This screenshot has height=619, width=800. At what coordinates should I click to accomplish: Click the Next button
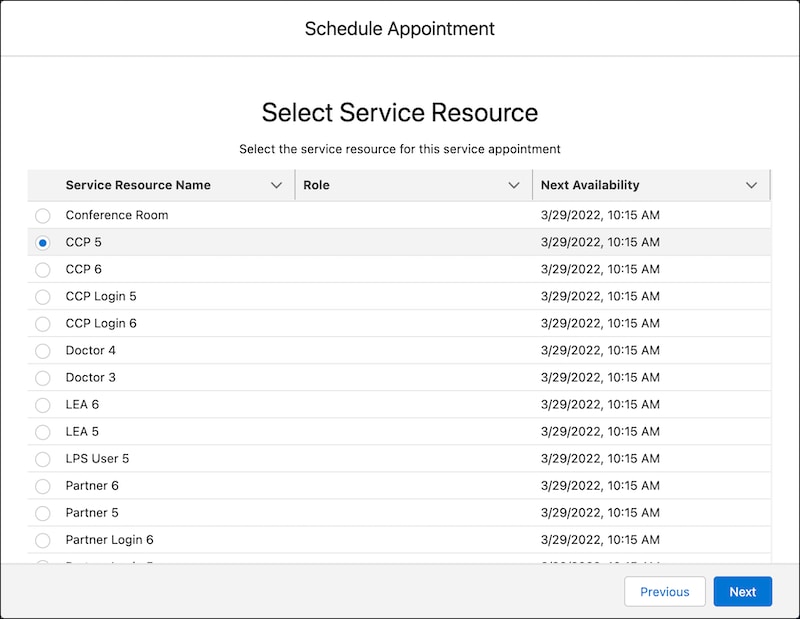pos(743,592)
